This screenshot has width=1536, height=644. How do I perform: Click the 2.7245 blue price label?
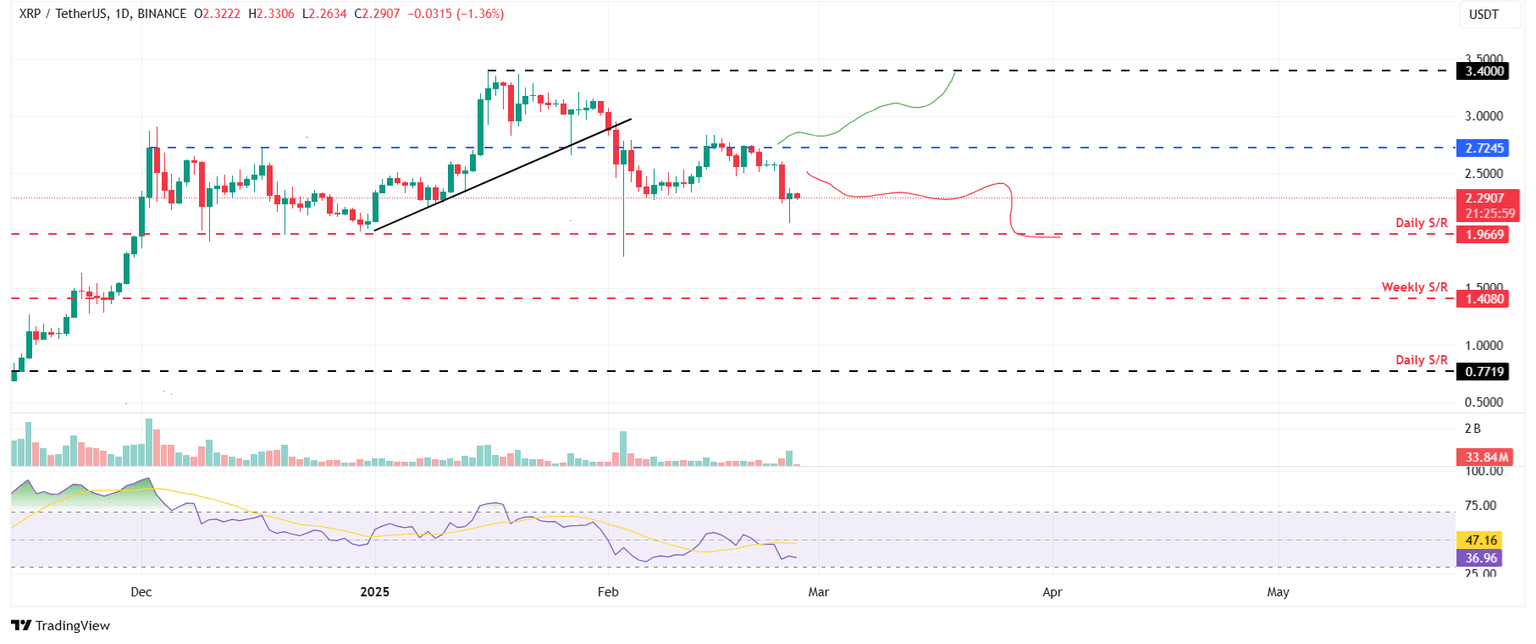click(x=1484, y=147)
